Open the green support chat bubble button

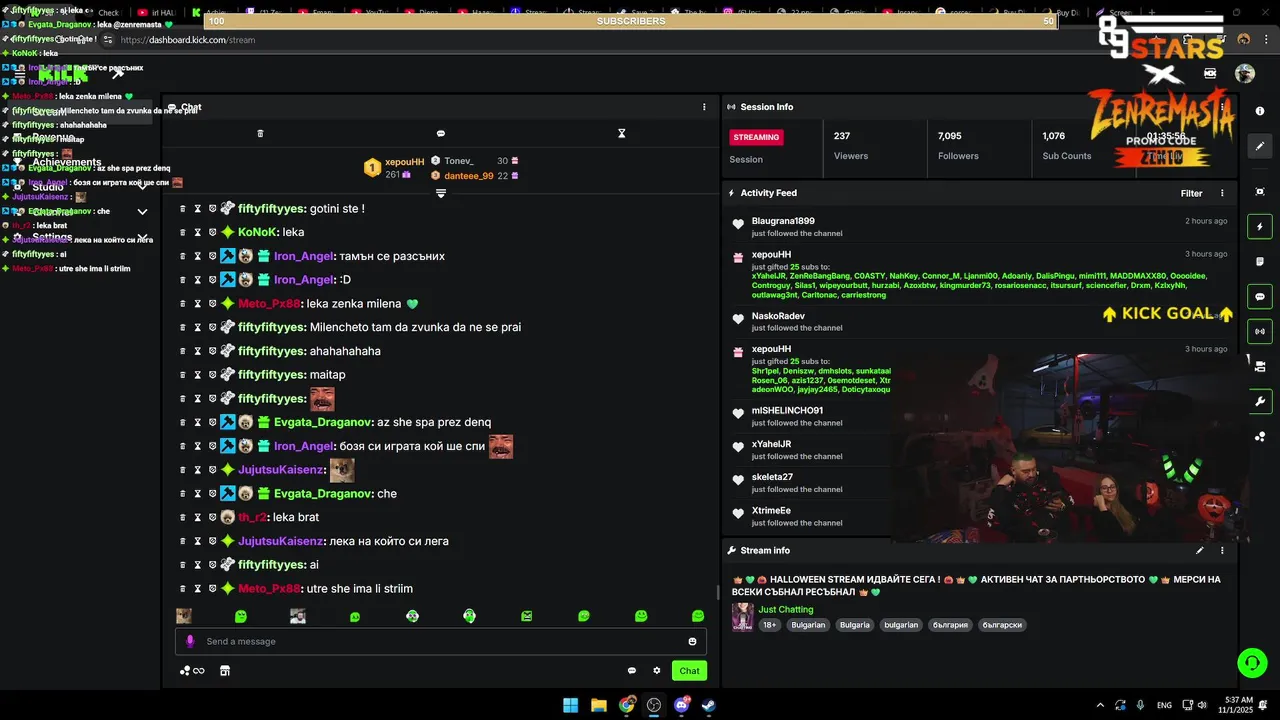(1251, 662)
